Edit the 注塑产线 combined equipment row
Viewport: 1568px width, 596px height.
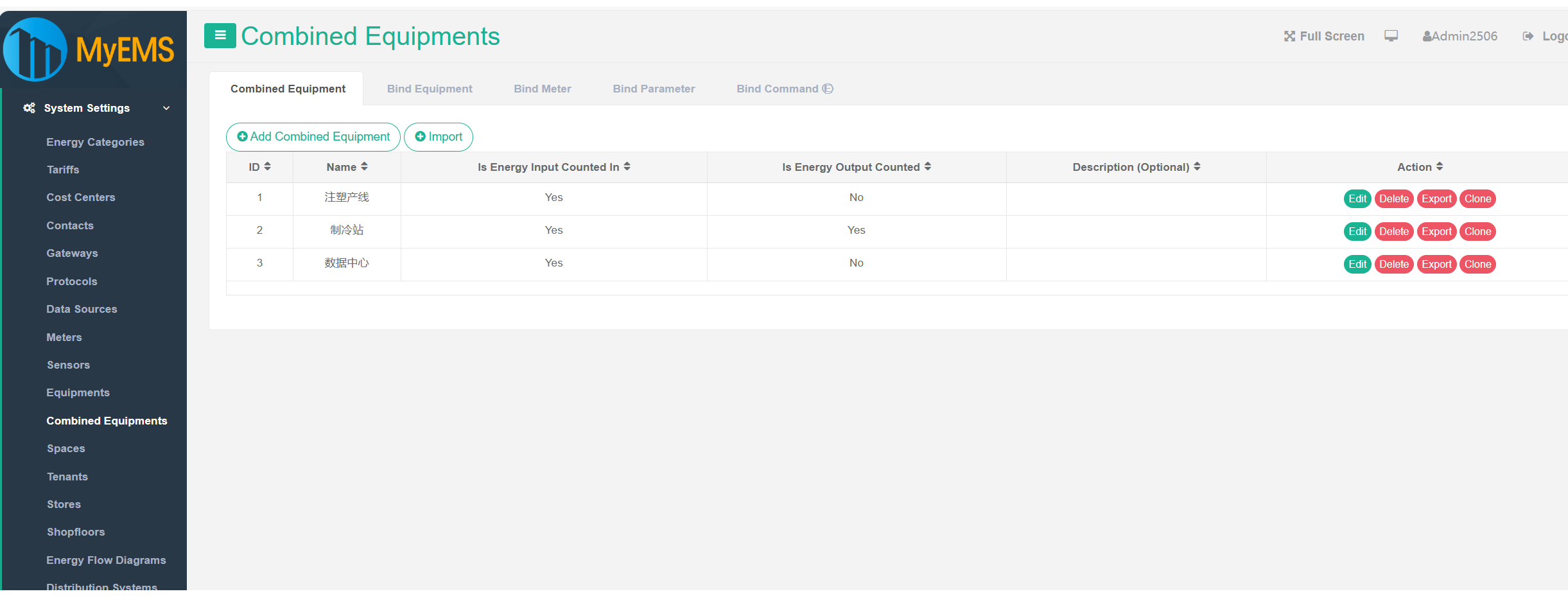(1357, 199)
